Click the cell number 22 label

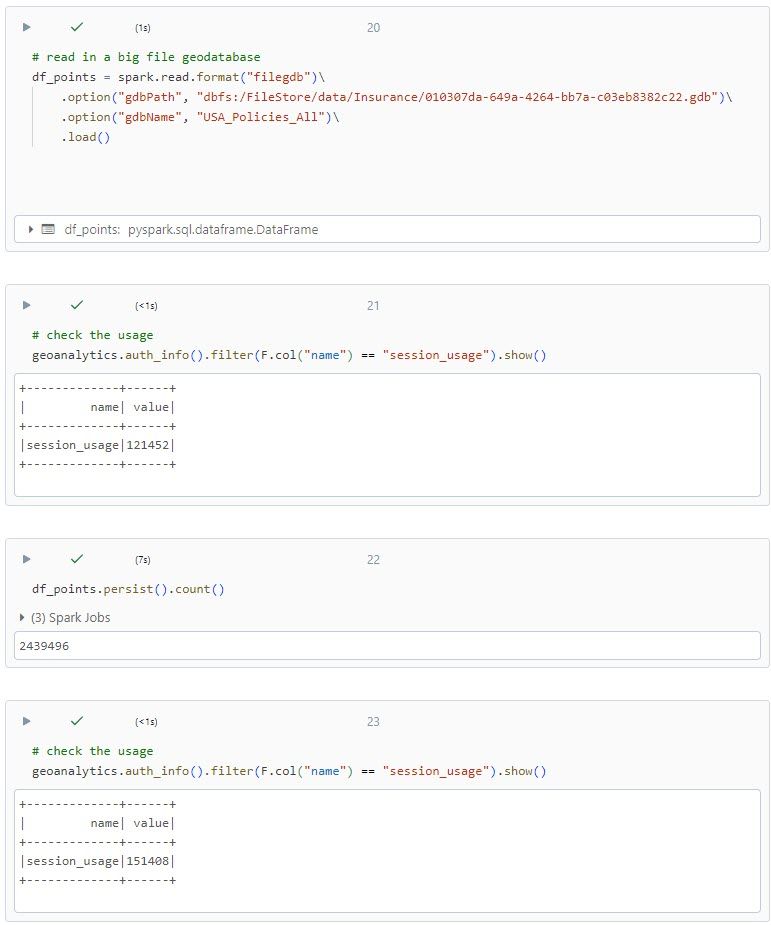373,559
